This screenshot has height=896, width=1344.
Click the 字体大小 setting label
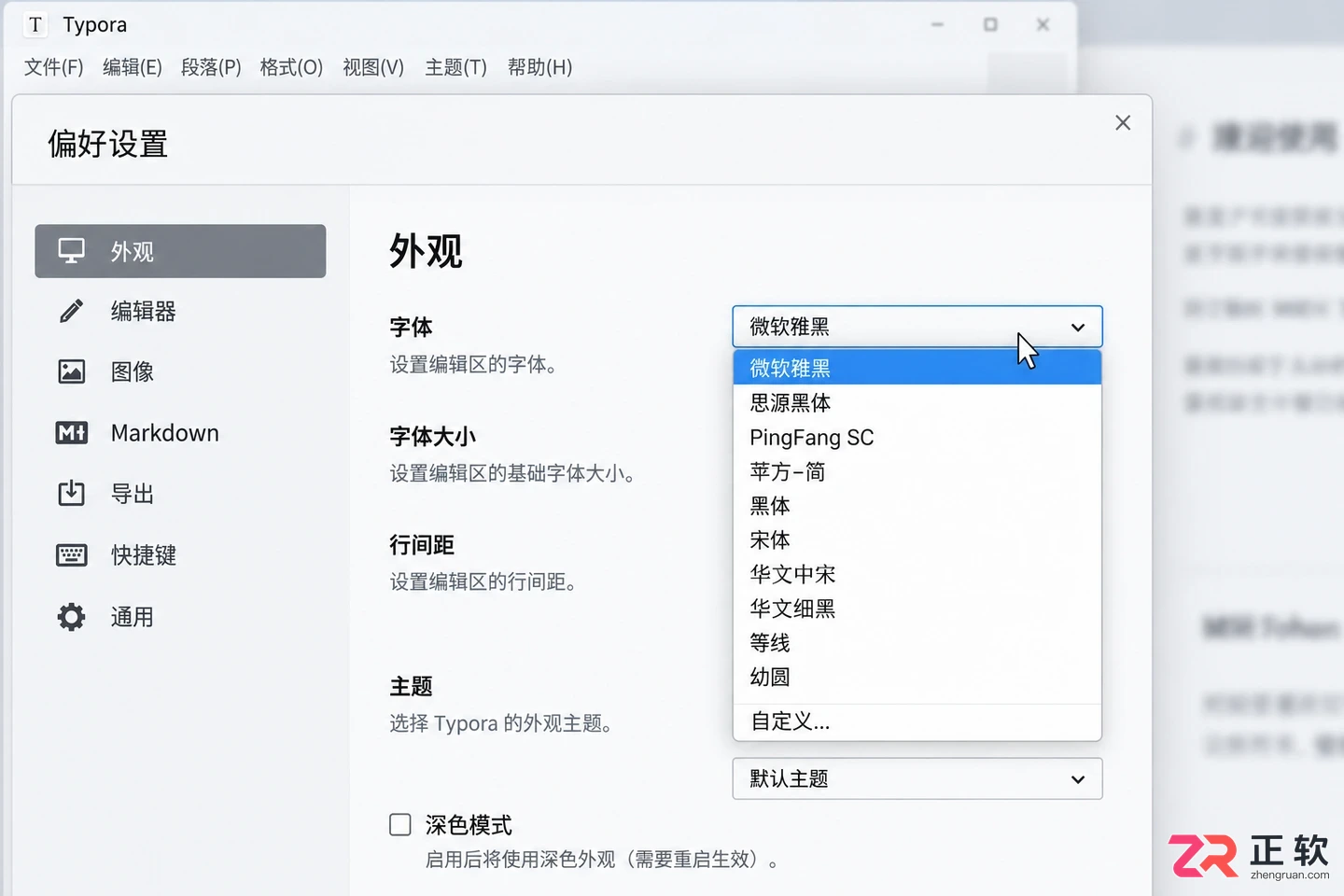[432, 436]
